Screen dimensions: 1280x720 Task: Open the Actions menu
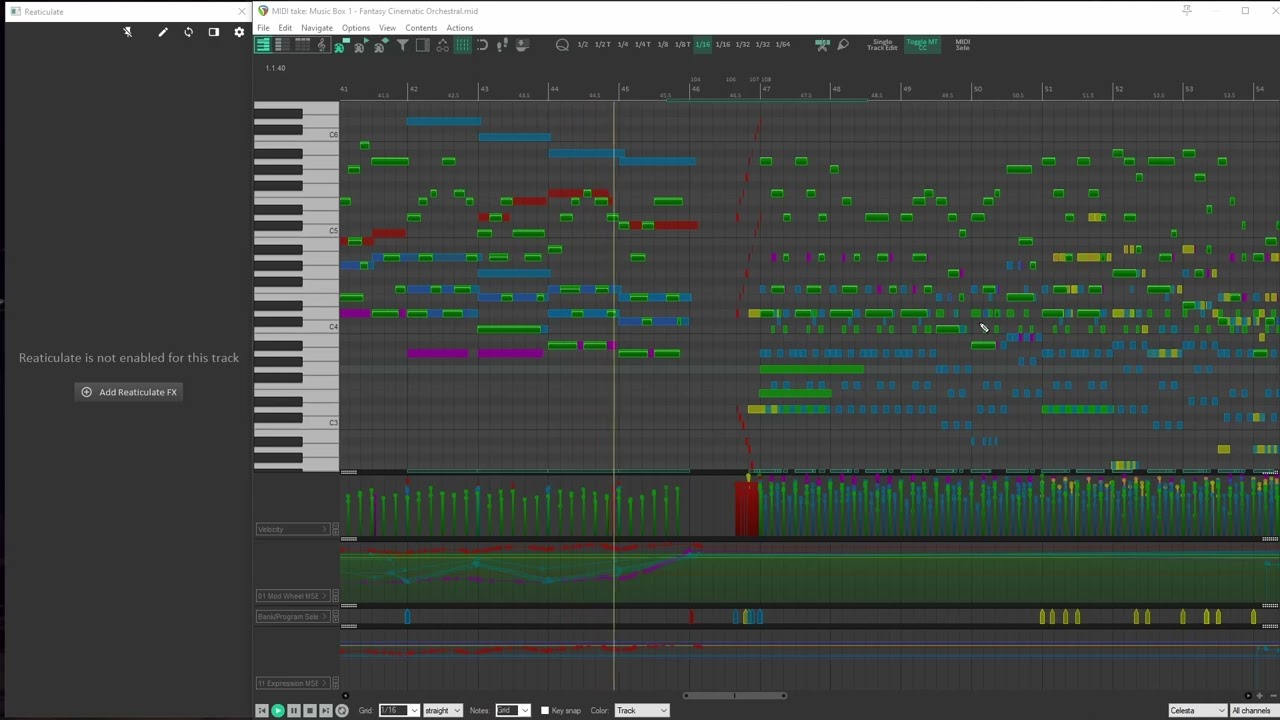pyautogui.click(x=460, y=28)
